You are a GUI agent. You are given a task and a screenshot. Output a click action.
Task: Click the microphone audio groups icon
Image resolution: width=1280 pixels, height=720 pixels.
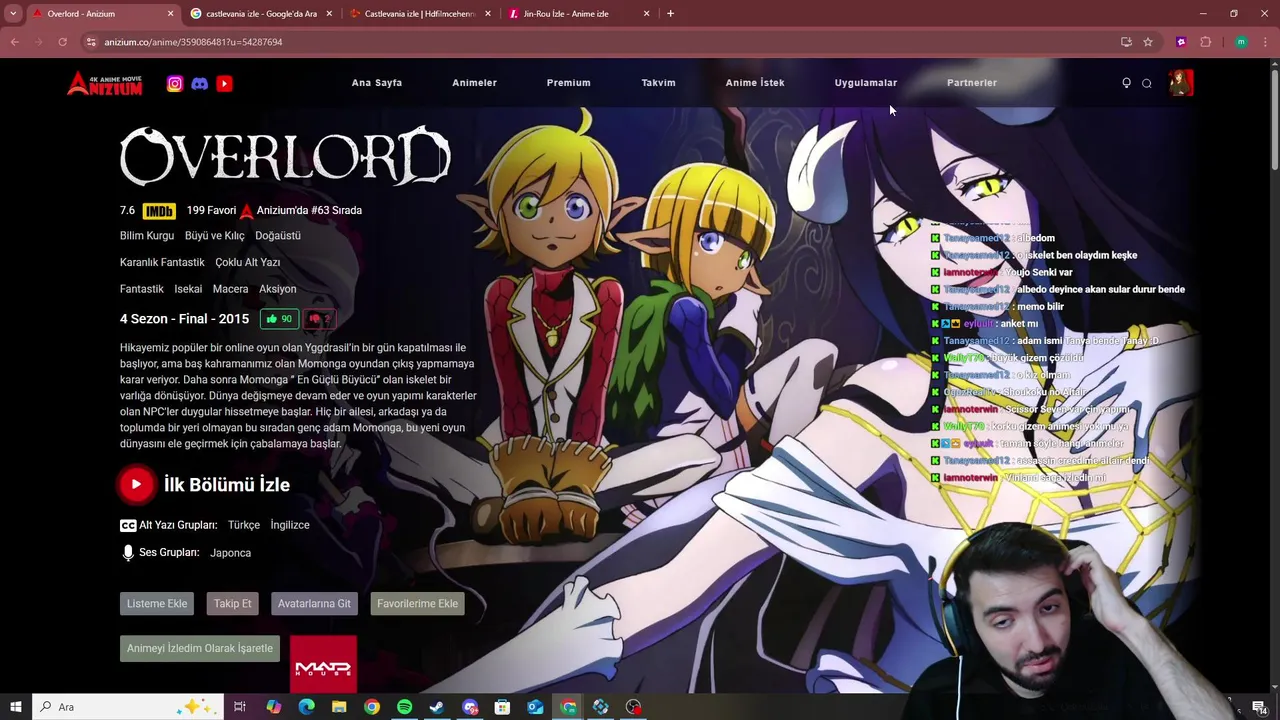128,553
